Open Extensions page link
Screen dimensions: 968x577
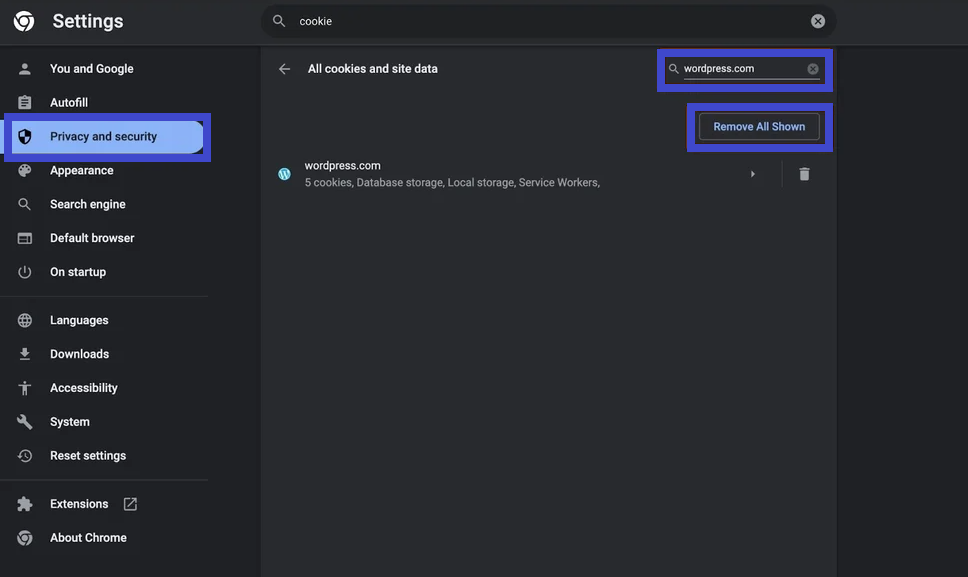[x=79, y=504]
